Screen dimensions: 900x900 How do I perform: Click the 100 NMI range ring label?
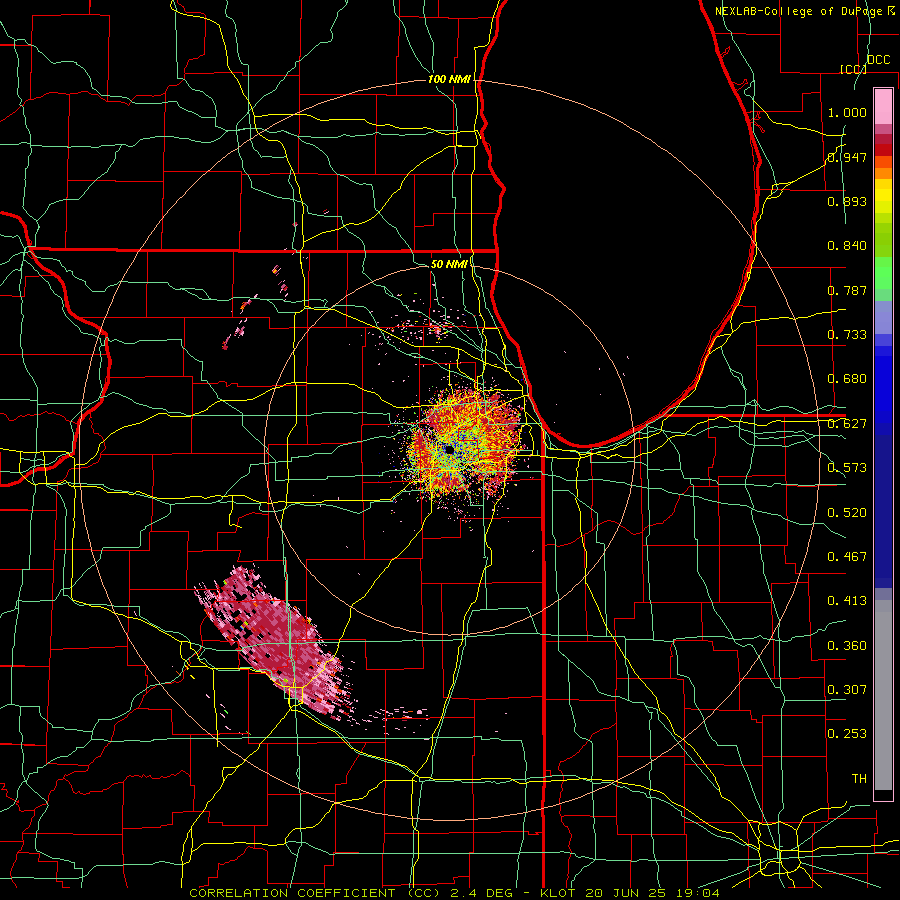[449, 79]
